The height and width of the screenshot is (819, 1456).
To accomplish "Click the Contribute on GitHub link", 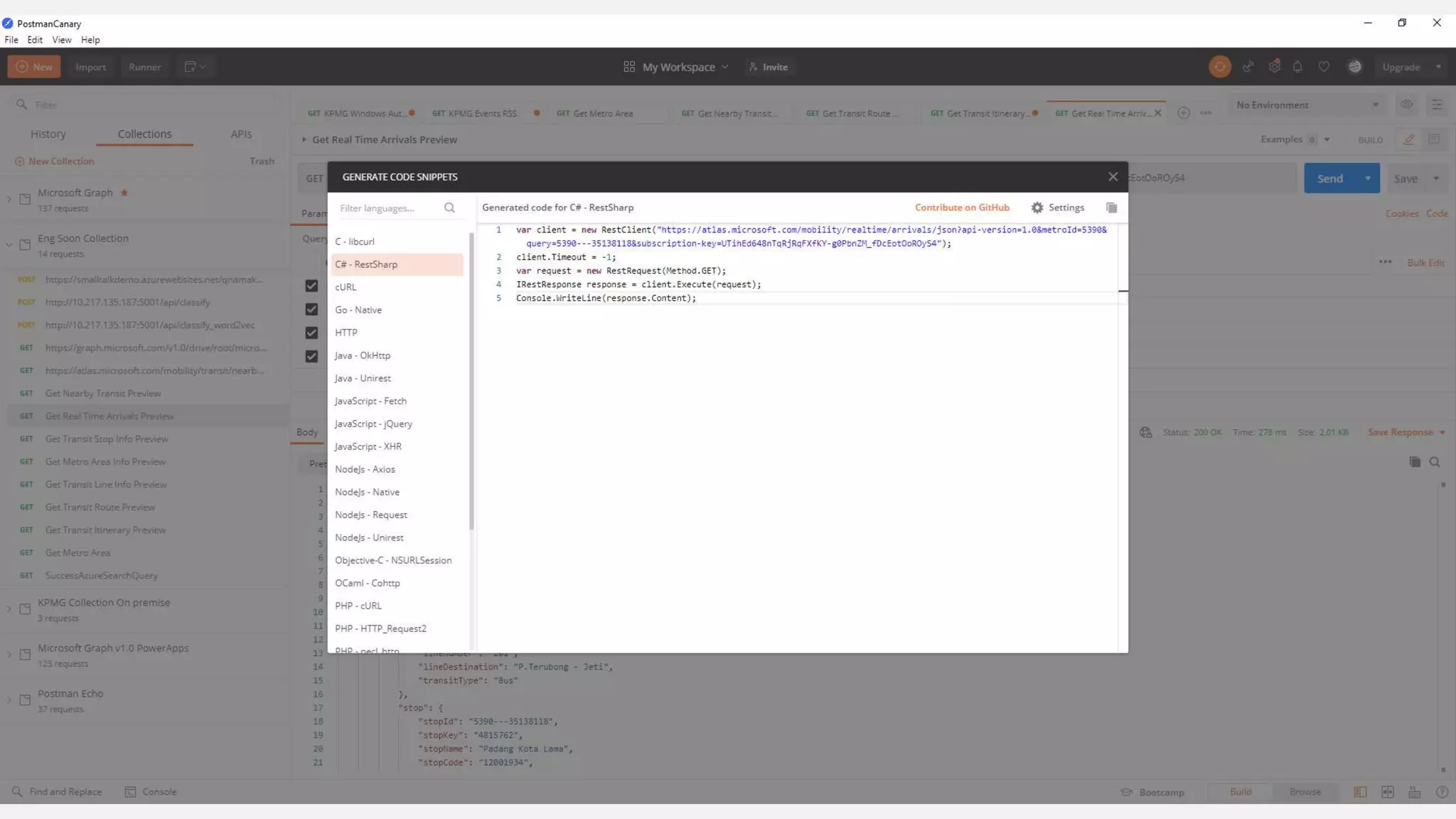I will click(962, 208).
